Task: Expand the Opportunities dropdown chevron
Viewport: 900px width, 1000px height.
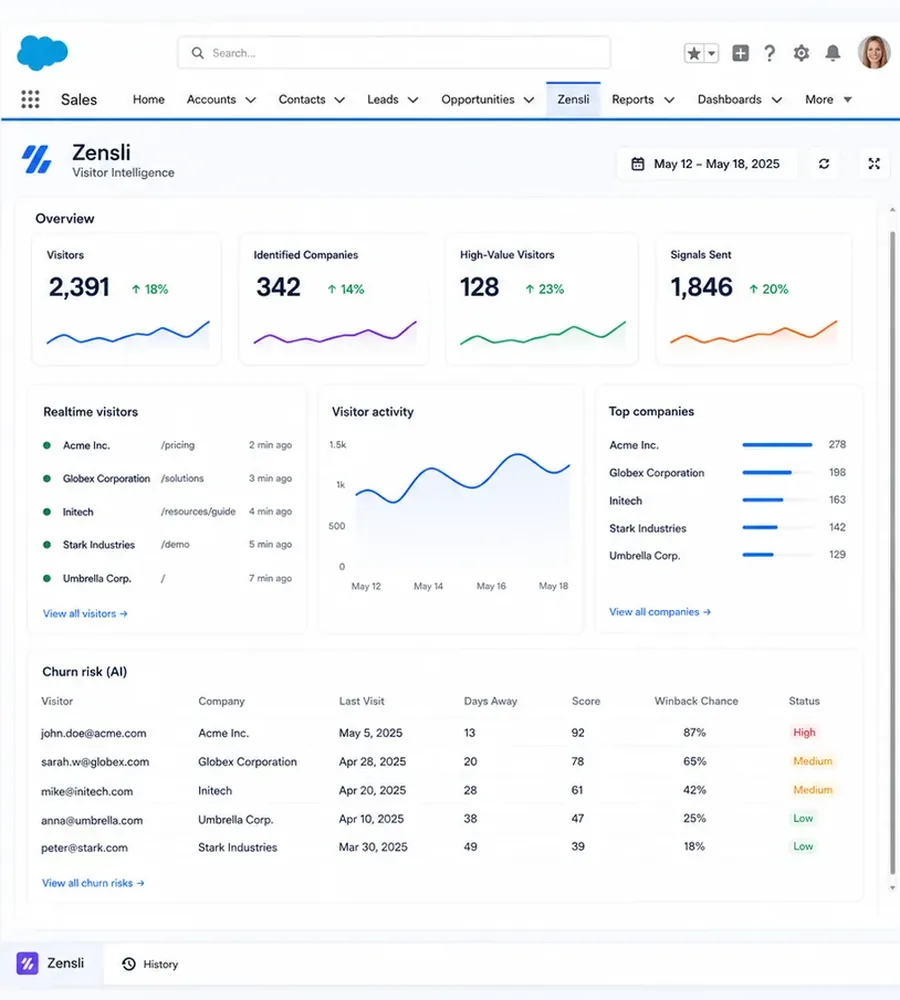Action: 529,100
